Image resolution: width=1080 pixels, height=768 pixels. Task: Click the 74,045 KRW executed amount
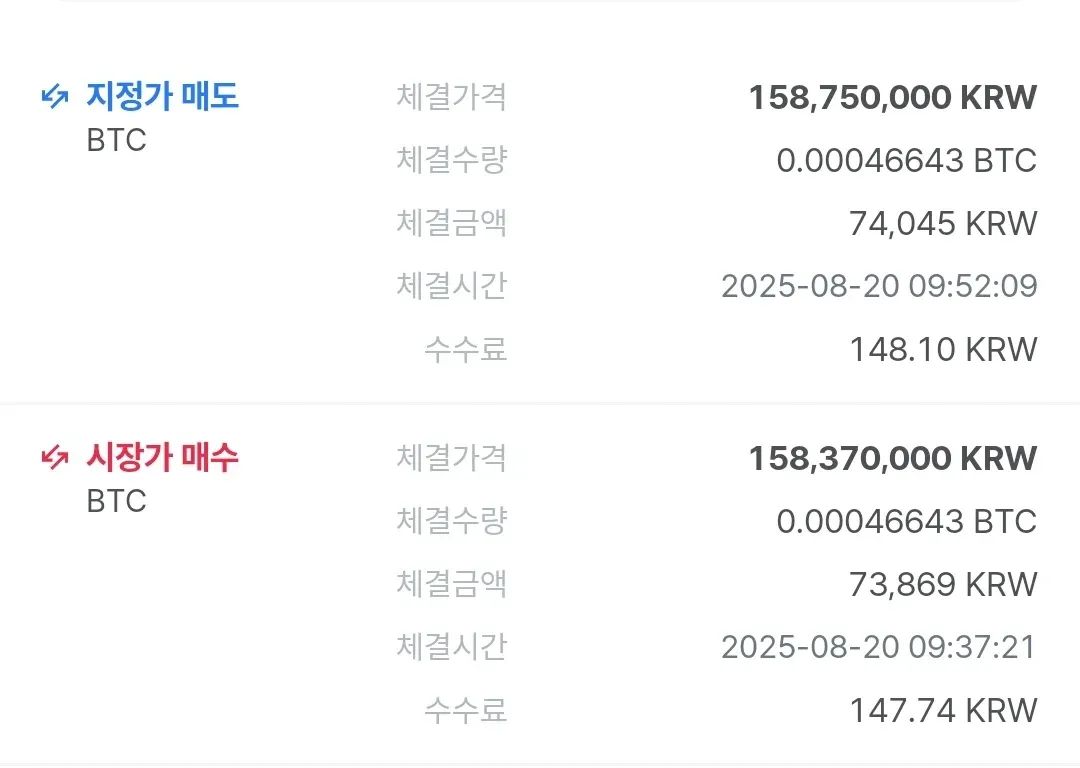[943, 223]
